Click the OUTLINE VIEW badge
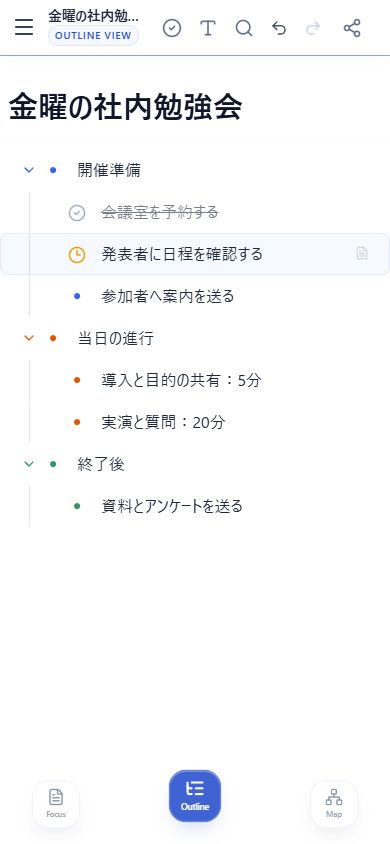 pos(93,36)
